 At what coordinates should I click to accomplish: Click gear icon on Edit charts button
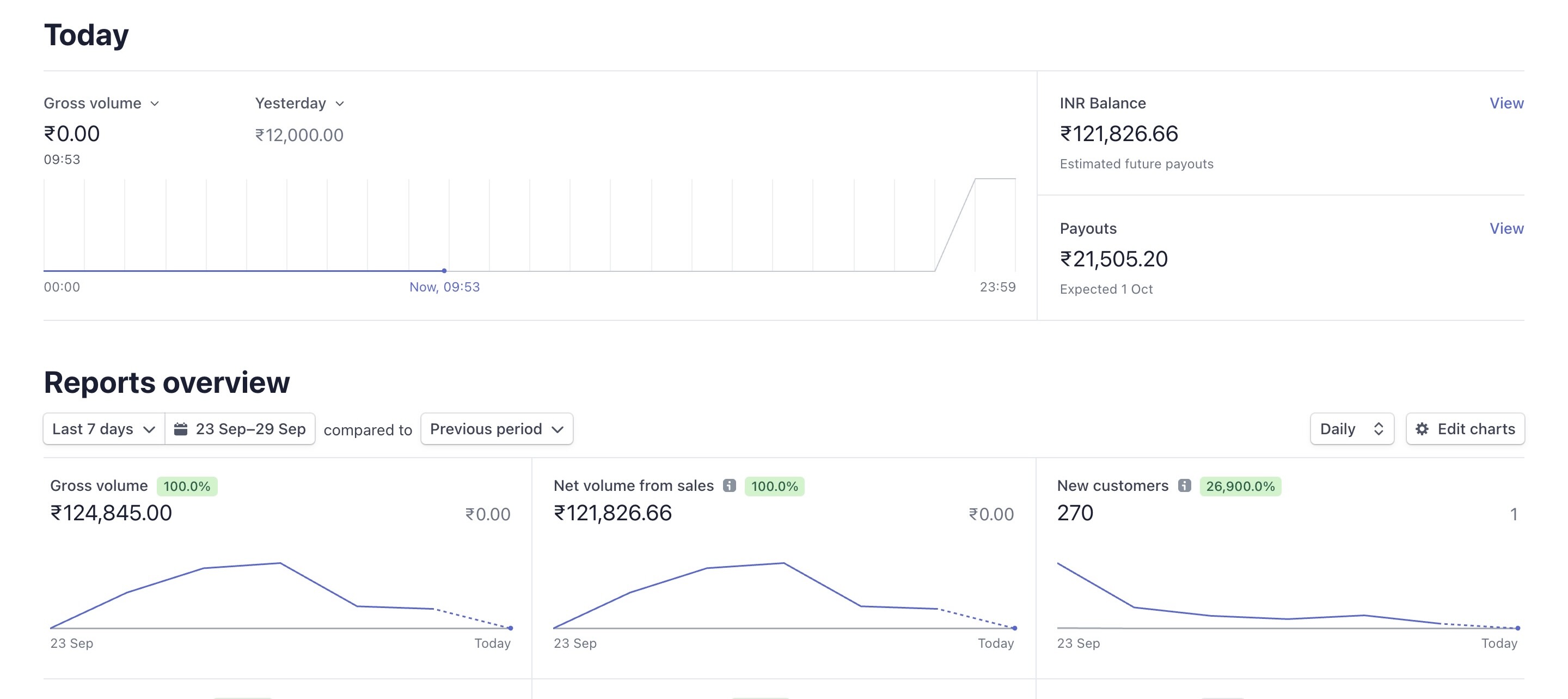pos(1422,429)
